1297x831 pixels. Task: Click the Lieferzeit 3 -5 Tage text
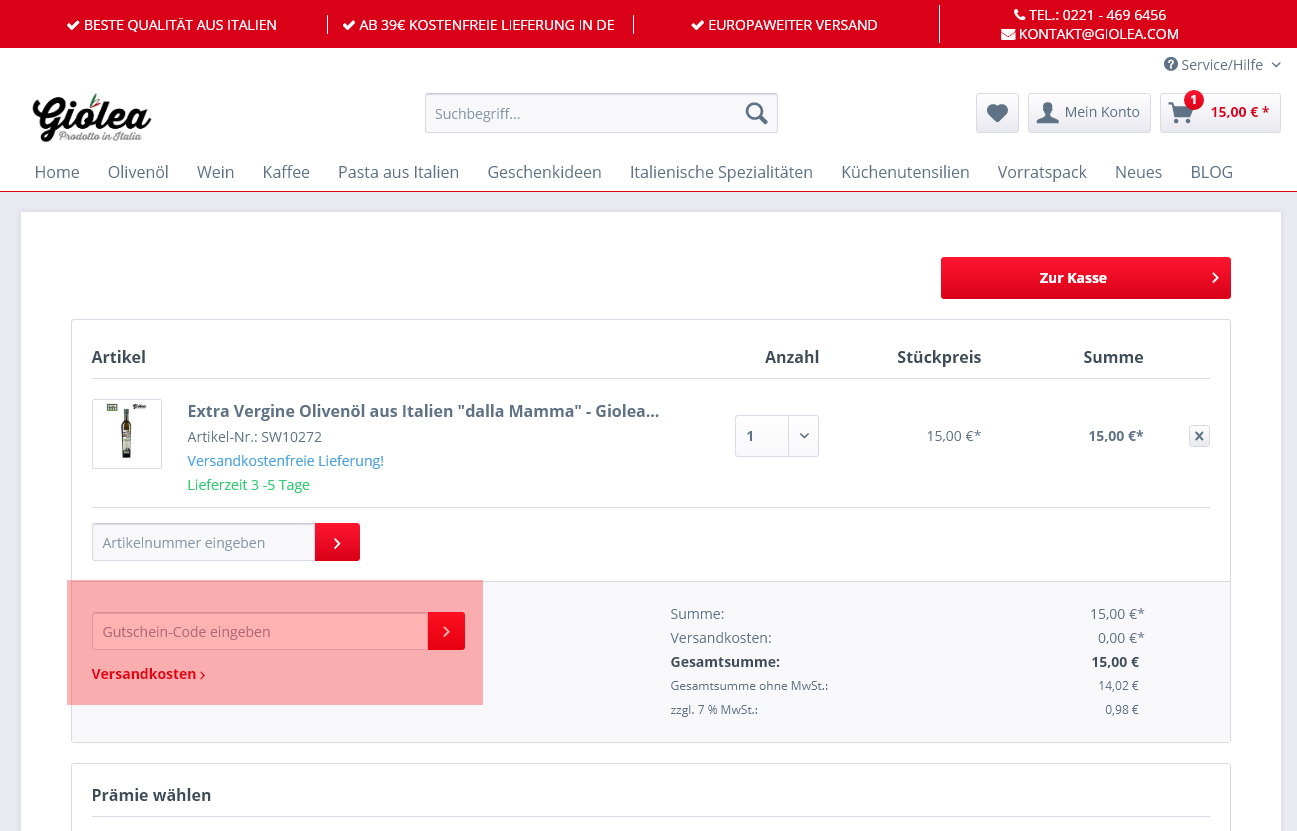click(249, 485)
